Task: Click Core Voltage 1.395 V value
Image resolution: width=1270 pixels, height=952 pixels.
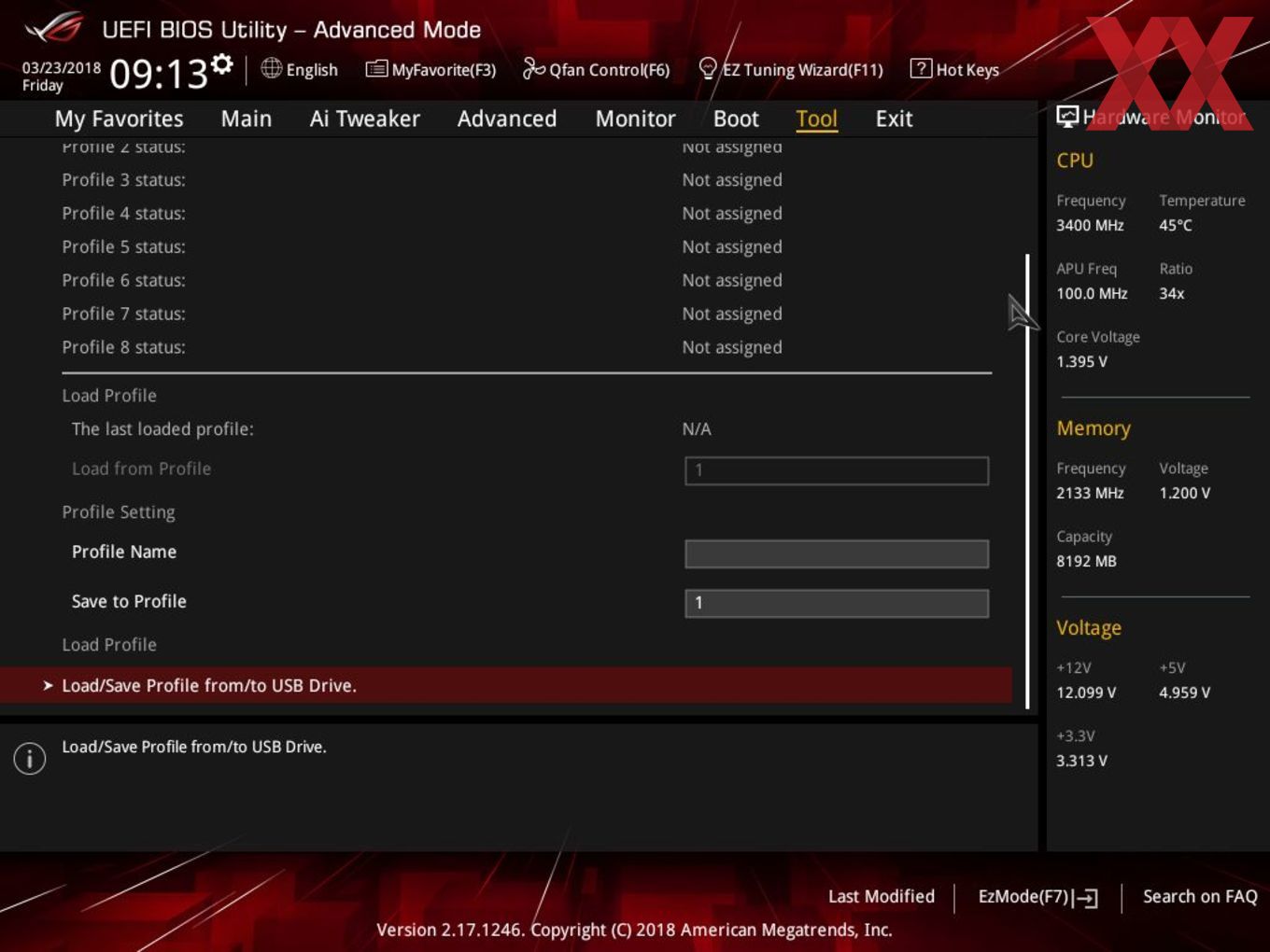Action: [1081, 361]
